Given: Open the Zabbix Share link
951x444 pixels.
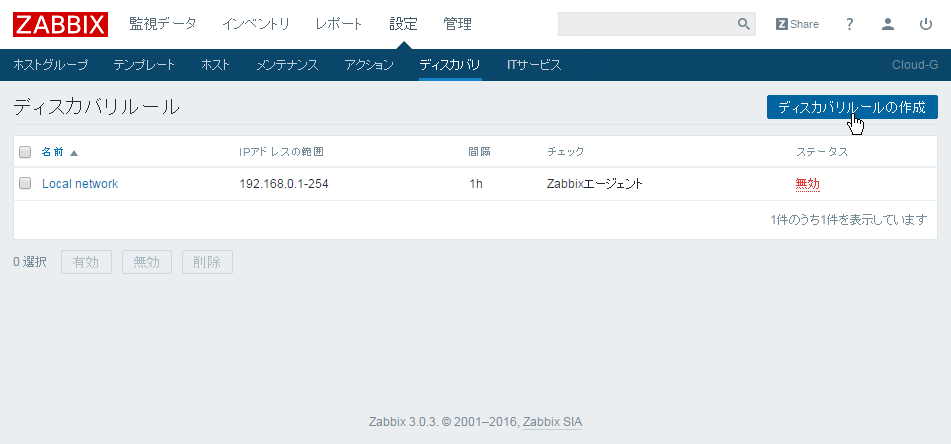Looking at the screenshot, I should 797,24.
